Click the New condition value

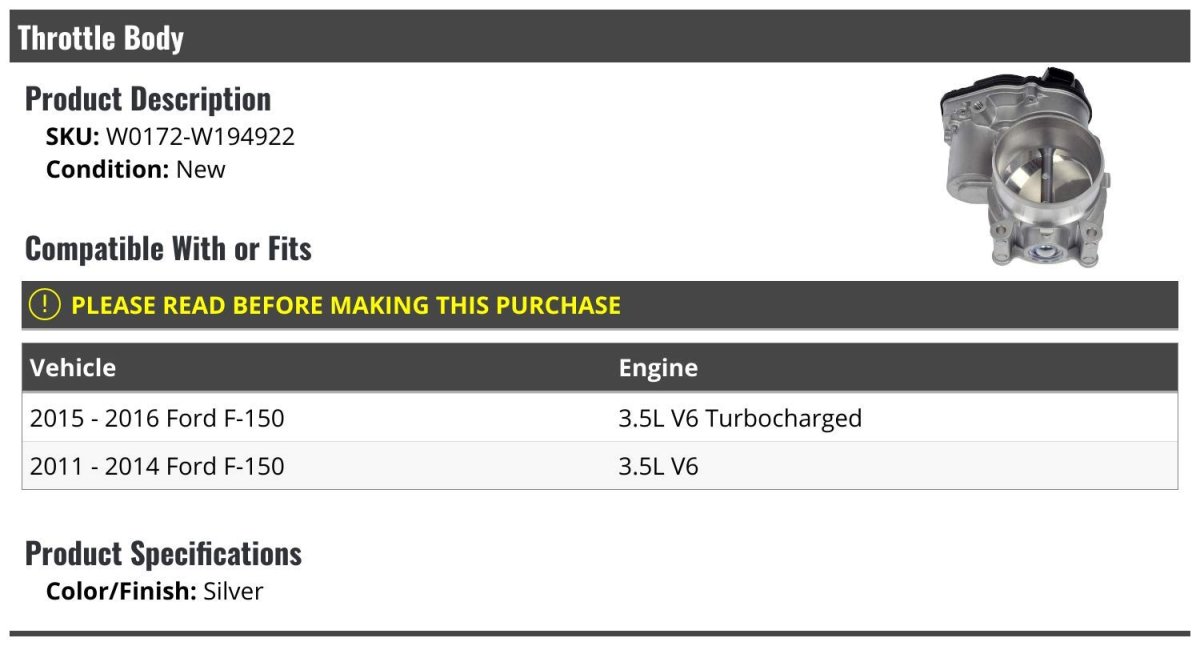pyautogui.click(x=201, y=169)
